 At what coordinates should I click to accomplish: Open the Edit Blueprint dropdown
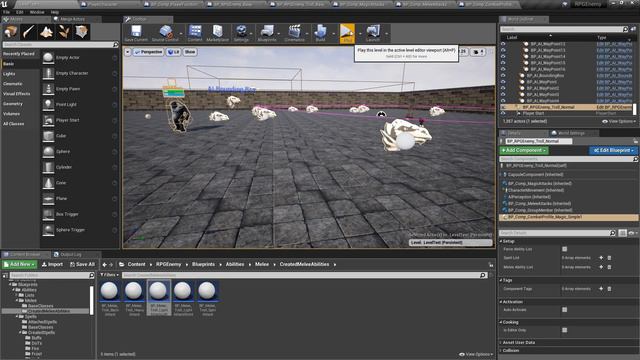(x=613, y=151)
